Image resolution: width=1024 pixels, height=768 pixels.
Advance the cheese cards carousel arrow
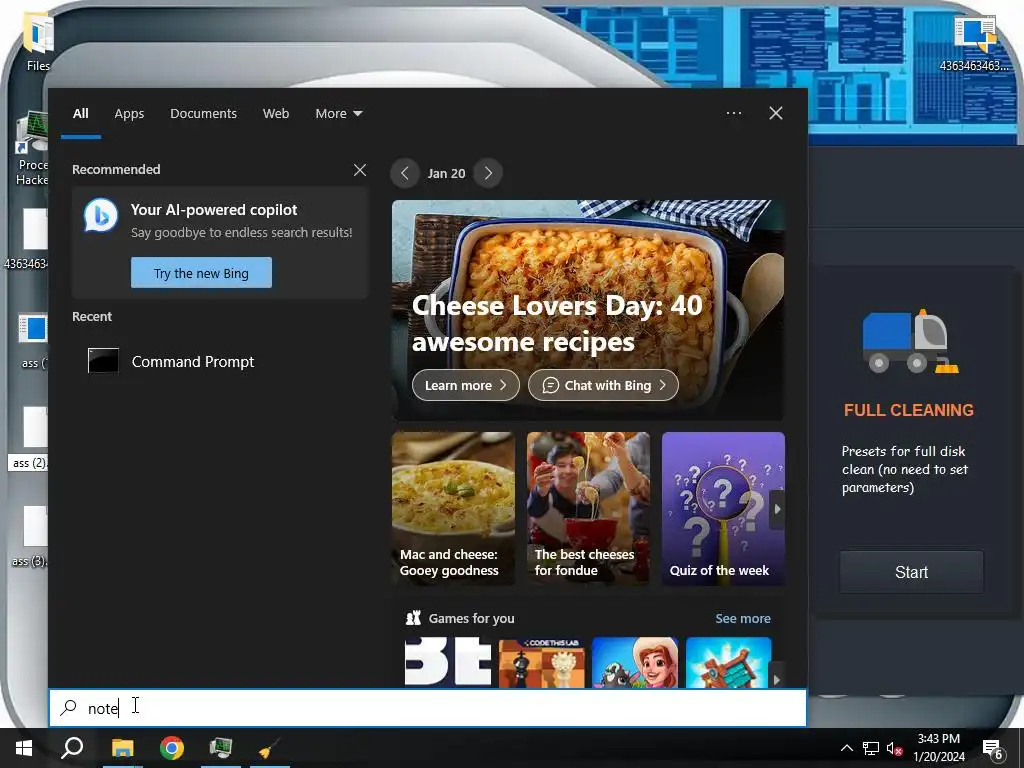tap(777, 509)
